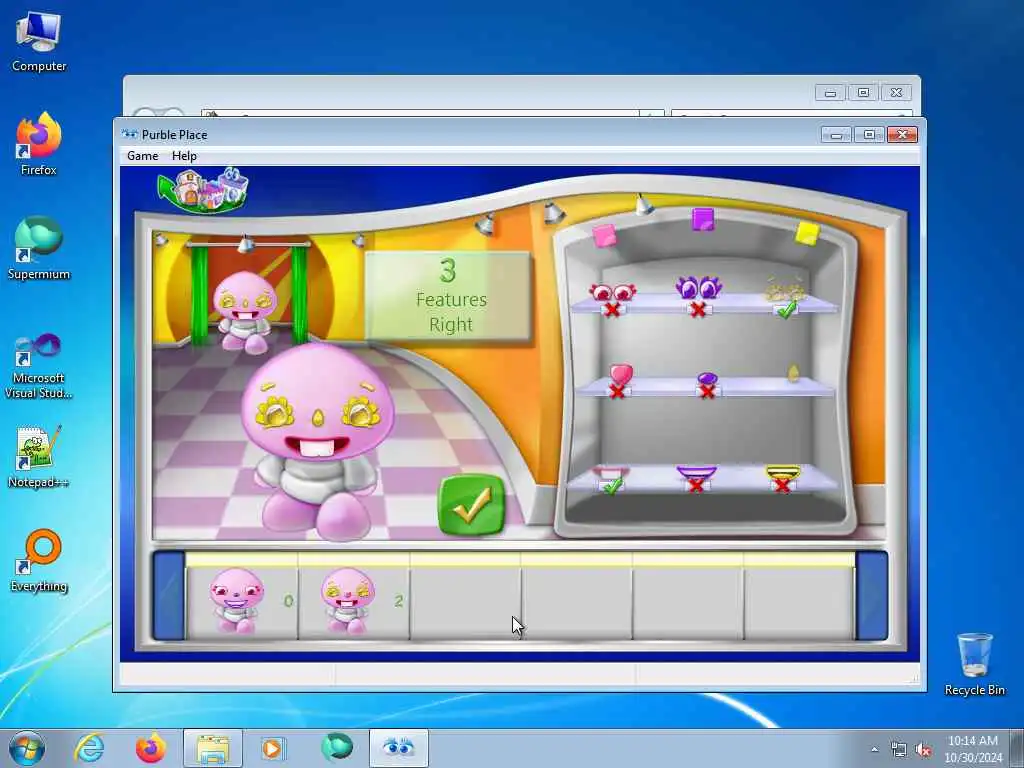The height and width of the screenshot is (768, 1024).
Task: Pick the purple nose on the middle shelf
Action: coord(707,379)
